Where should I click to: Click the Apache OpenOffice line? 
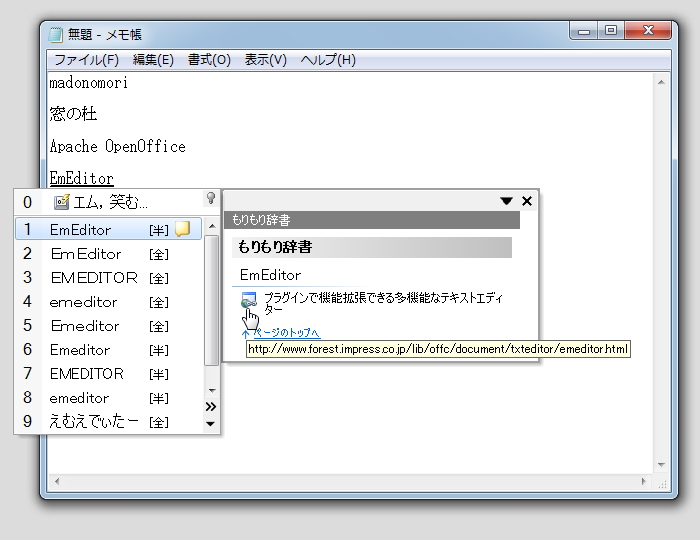(x=117, y=146)
